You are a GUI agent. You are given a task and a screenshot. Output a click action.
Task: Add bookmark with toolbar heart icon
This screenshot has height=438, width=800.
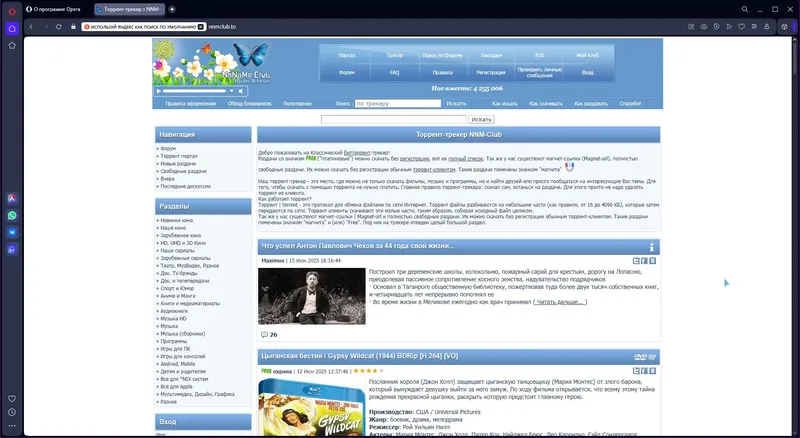coord(742,27)
